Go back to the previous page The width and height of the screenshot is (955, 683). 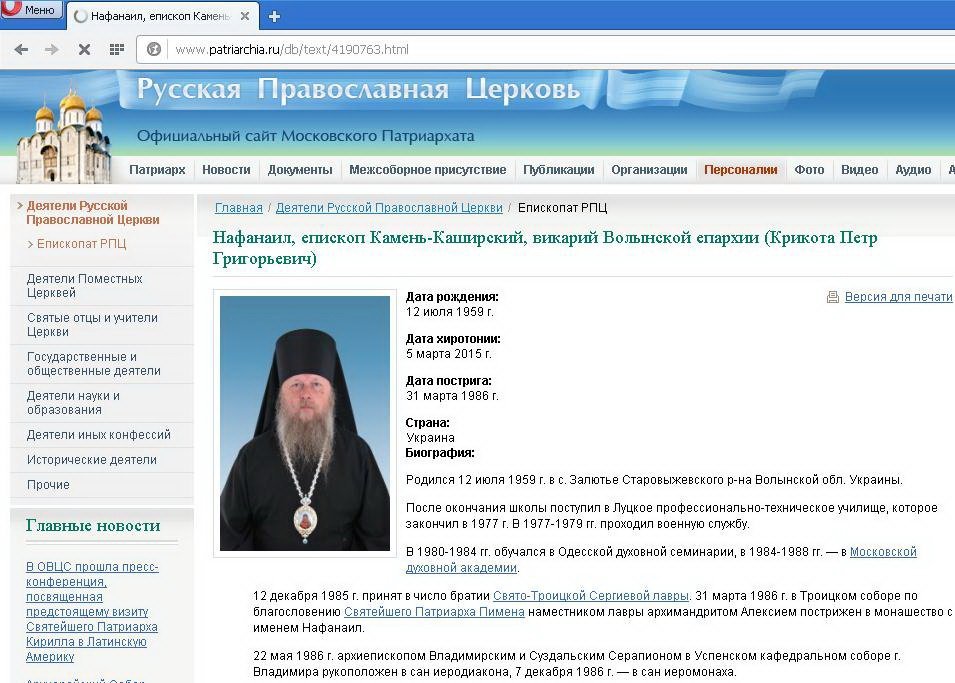[21, 49]
